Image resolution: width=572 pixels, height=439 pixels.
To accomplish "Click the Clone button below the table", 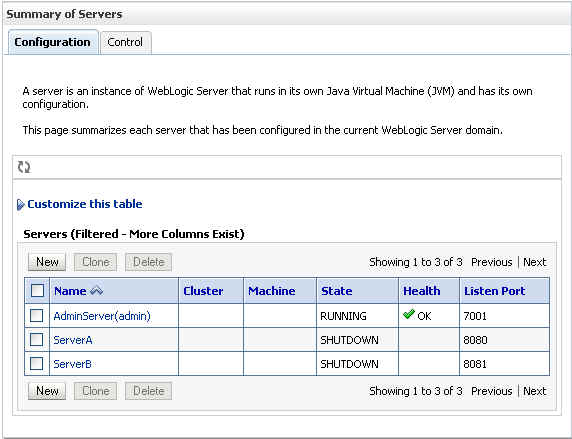I will coord(96,391).
